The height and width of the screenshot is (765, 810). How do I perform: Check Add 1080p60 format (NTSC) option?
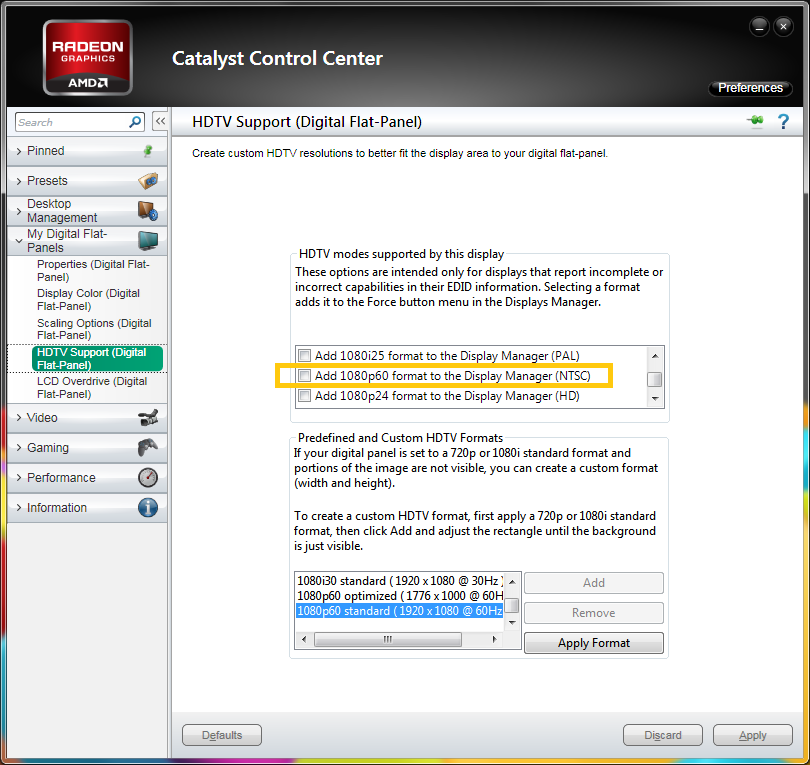[x=304, y=376]
